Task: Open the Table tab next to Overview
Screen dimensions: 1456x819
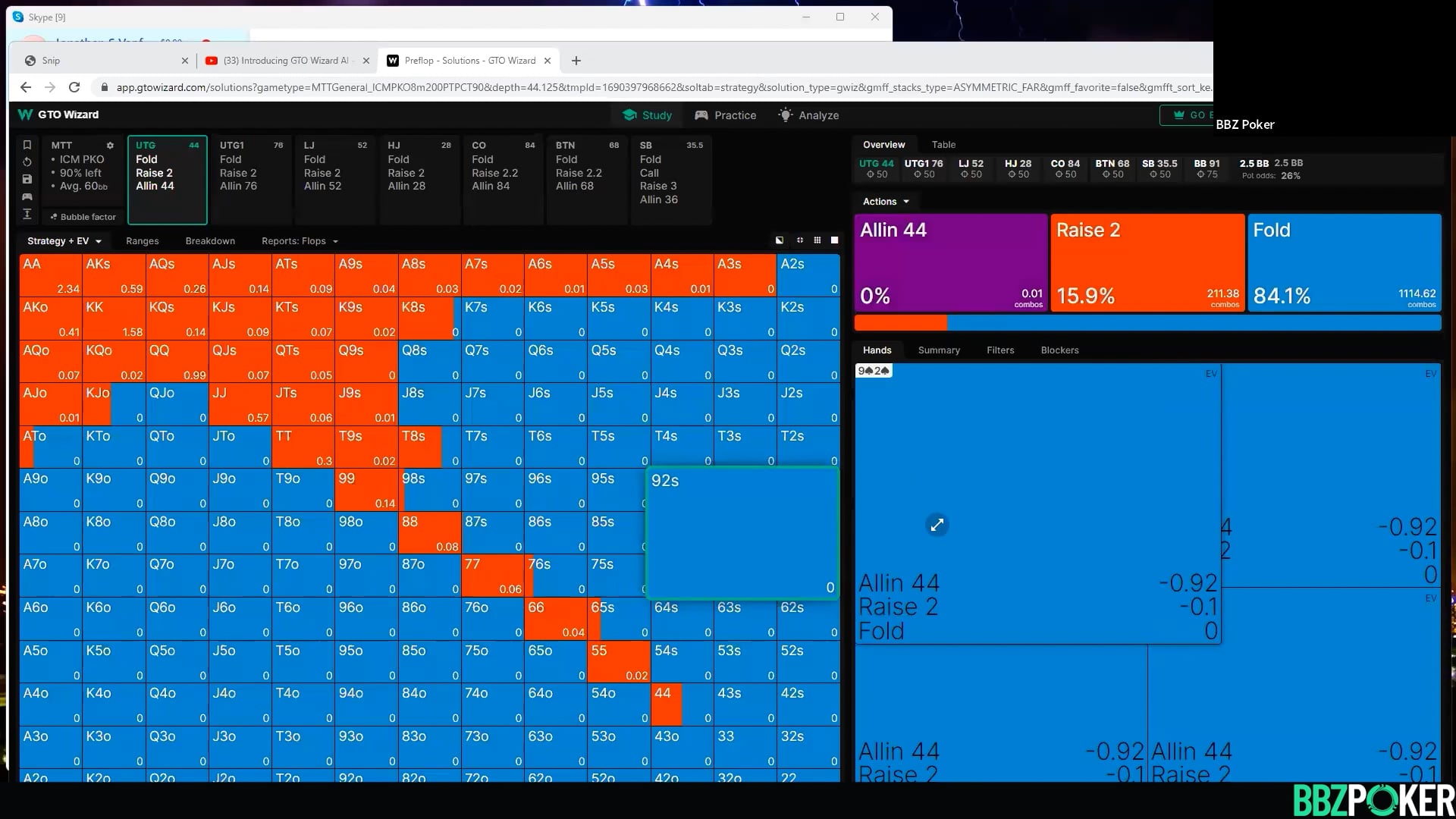Action: [943, 145]
